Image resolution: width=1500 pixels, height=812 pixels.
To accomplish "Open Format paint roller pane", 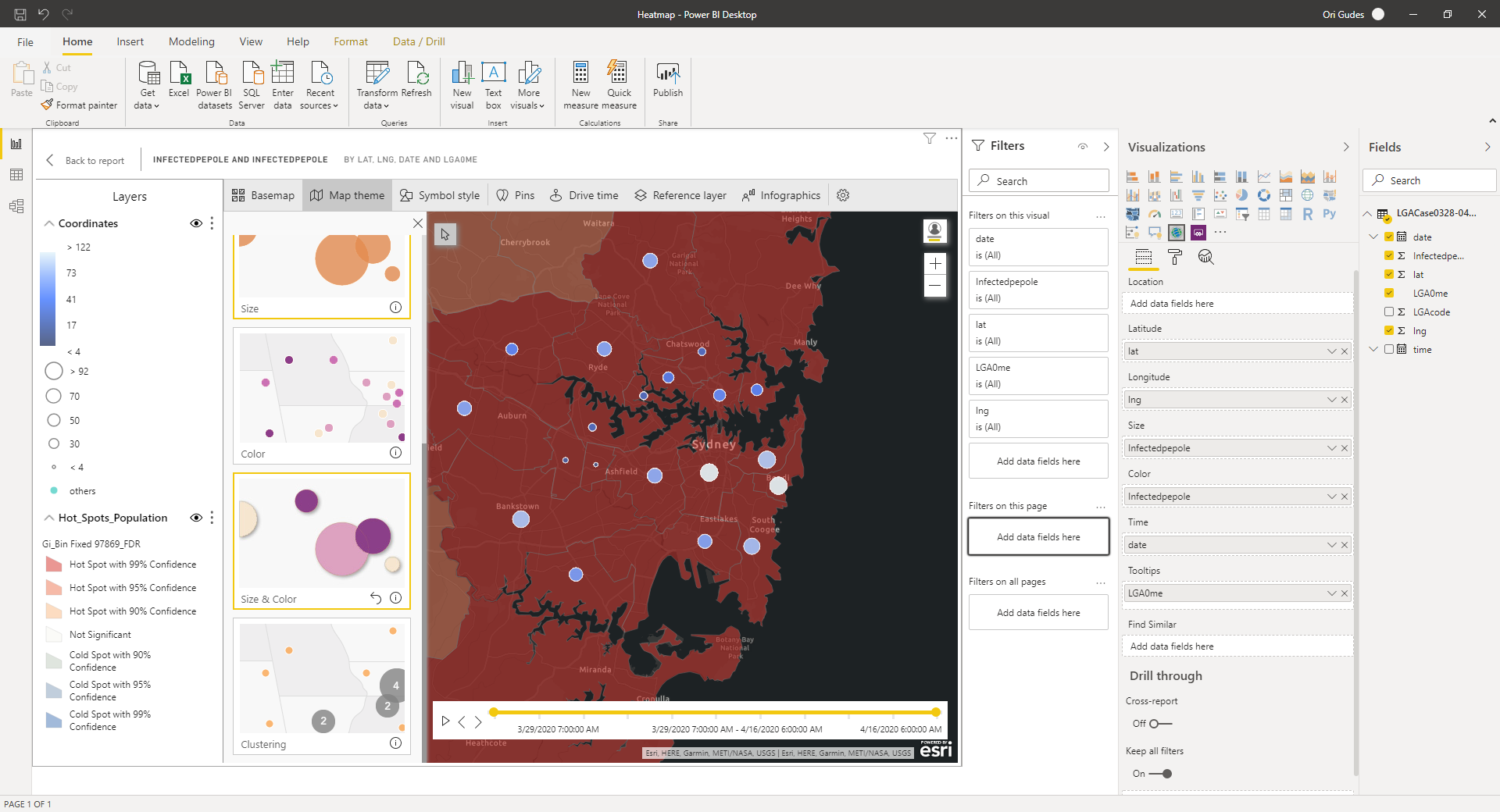I will click(1175, 257).
